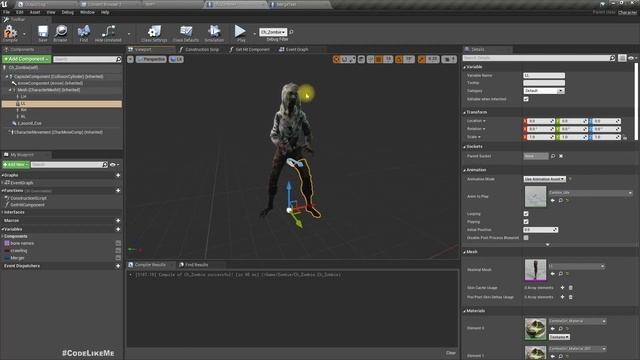Open the debug filter dropdown Ch_Zombie
The width and height of the screenshot is (640, 360).
click(x=273, y=32)
